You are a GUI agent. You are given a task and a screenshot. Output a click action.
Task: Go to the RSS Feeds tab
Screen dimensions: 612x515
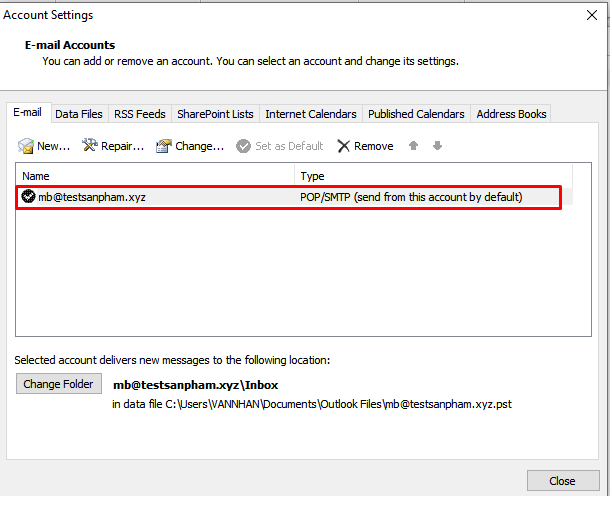point(140,114)
